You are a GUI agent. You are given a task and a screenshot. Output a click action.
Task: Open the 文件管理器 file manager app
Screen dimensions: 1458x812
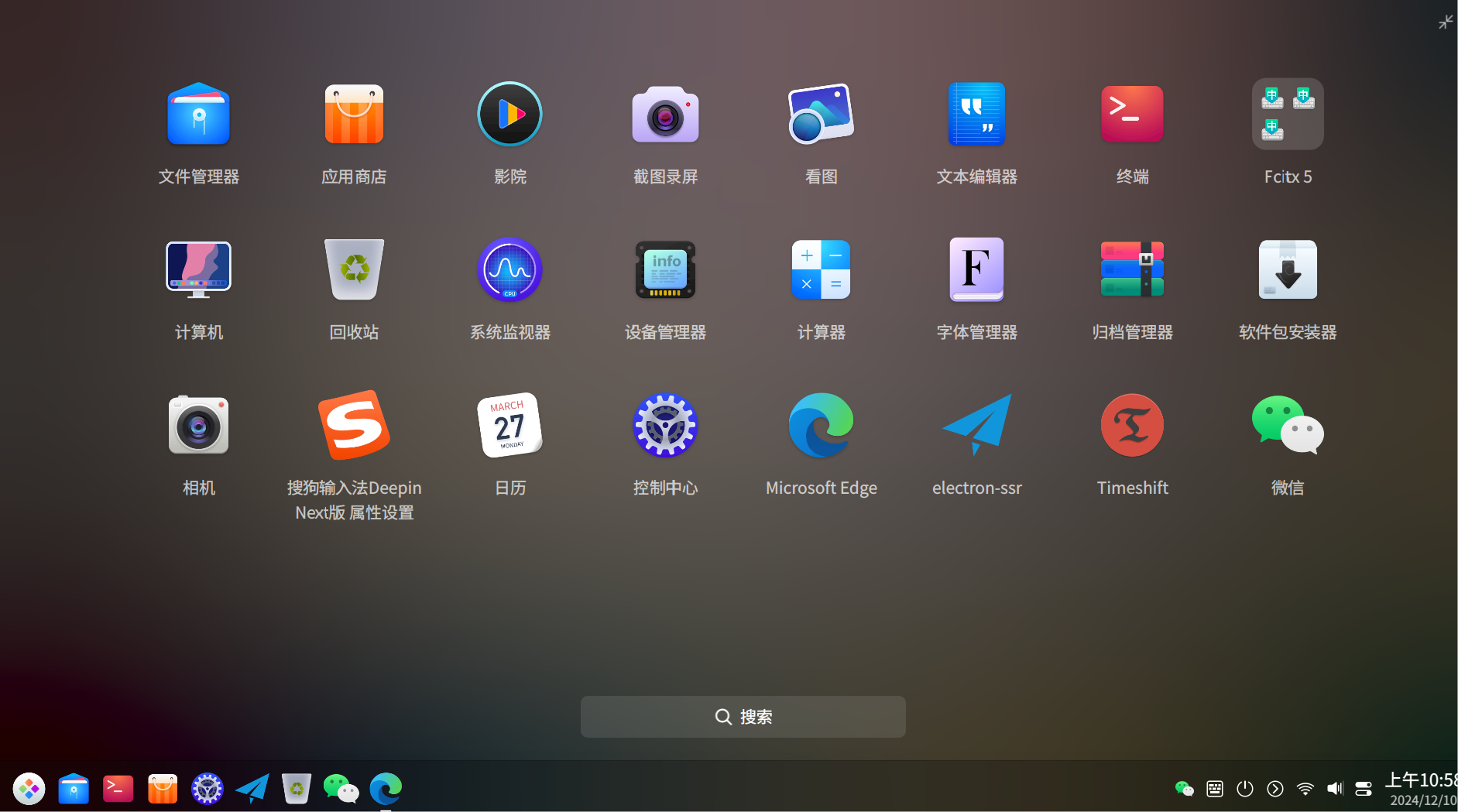coord(199,115)
